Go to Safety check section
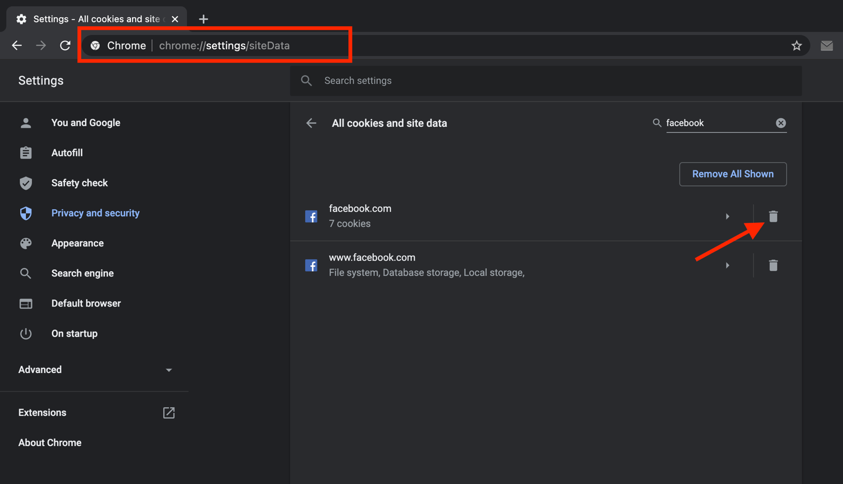This screenshot has width=843, height=484. [79, 183]
